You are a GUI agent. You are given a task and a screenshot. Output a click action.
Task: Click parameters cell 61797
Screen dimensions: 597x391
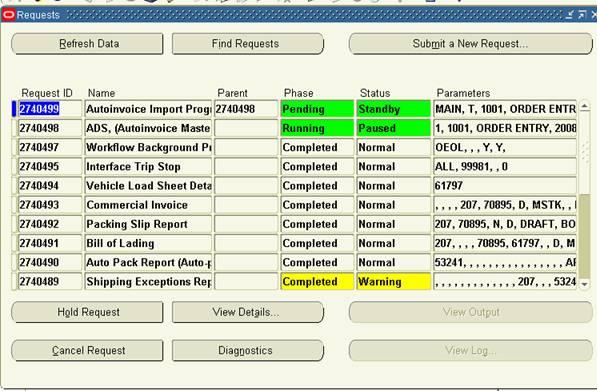[x=505, y=186]
